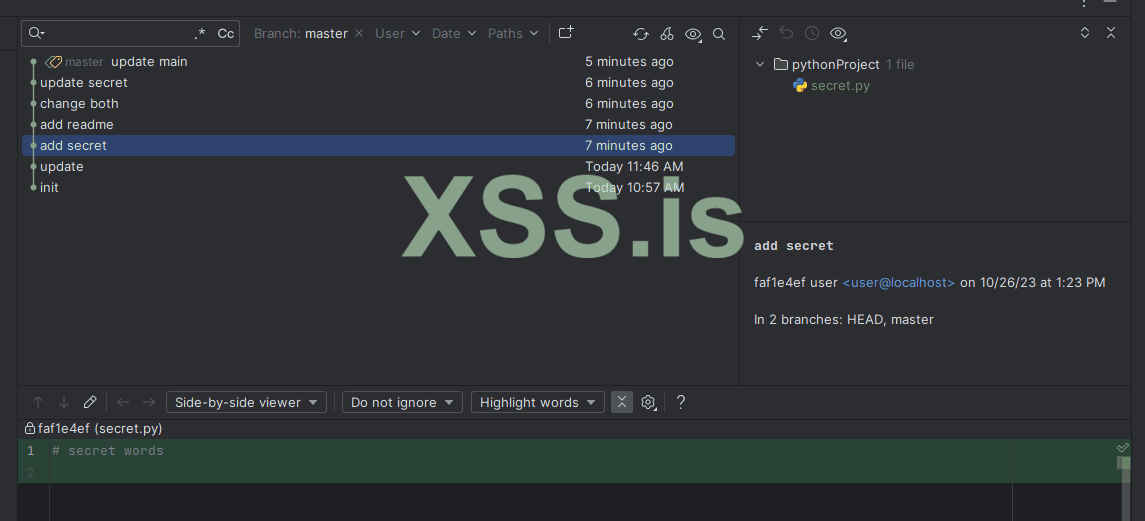
Task: Click the show diff arrows icon in changes pane
Action: [x=759, y=33]
